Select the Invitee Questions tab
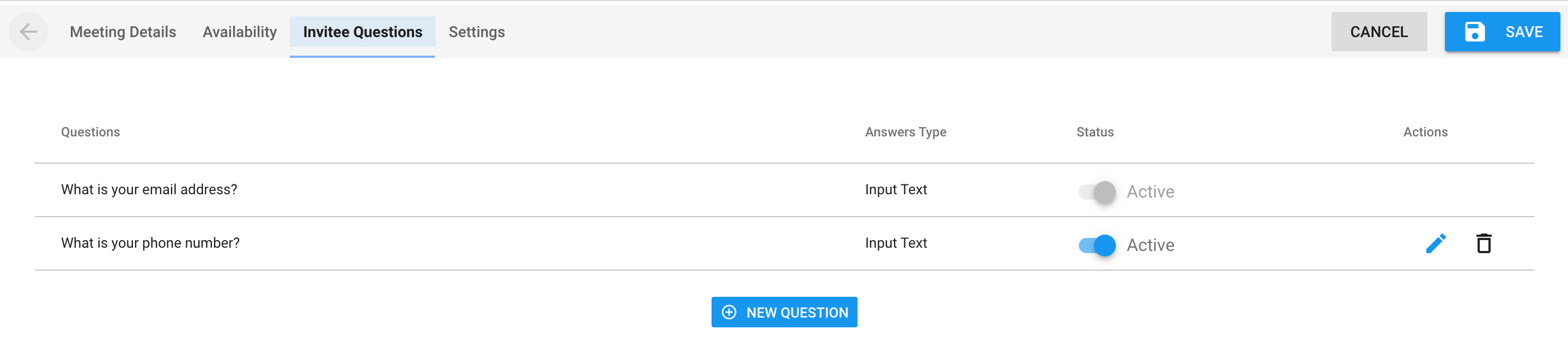 pos(362,32)
